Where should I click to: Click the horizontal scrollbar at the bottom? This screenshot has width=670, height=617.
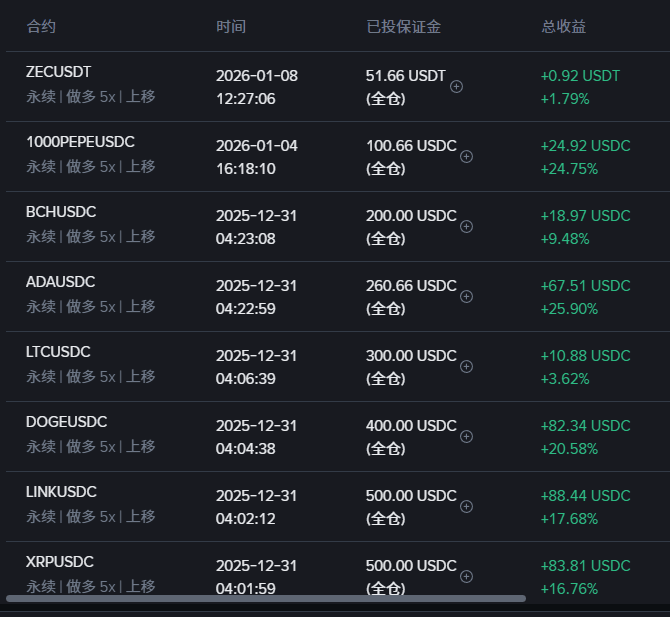(266, 599)
